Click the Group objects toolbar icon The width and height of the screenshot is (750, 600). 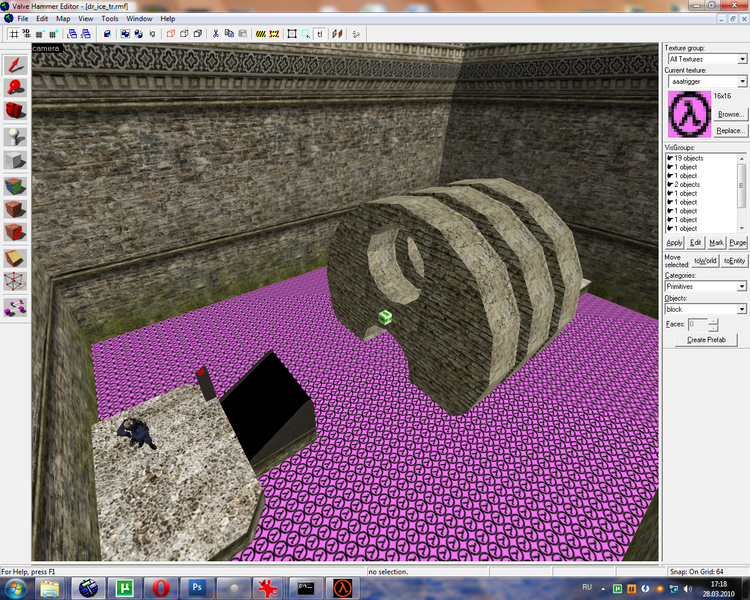pos(125,33)
